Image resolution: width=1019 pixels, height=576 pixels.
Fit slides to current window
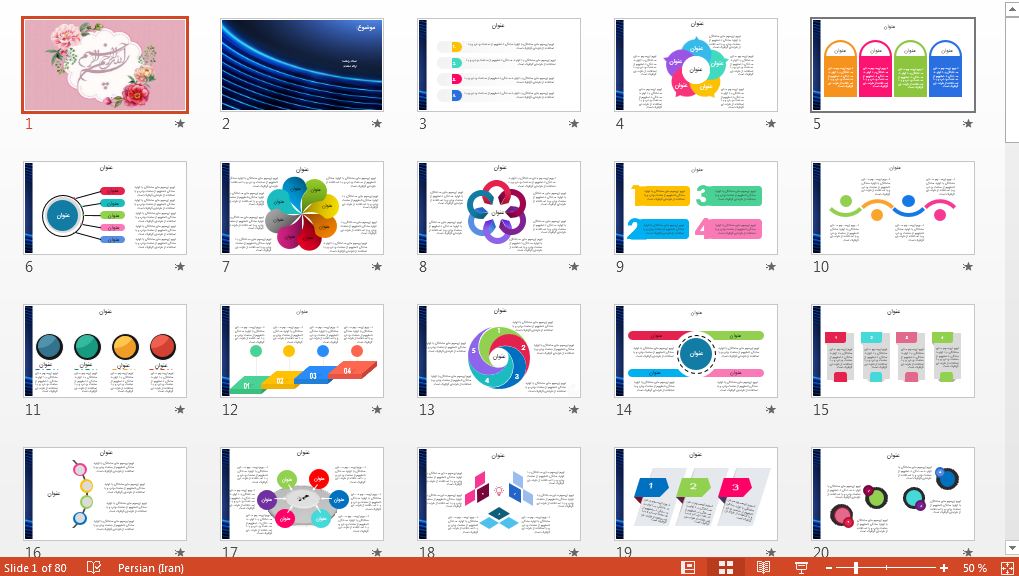(1004, 567)
